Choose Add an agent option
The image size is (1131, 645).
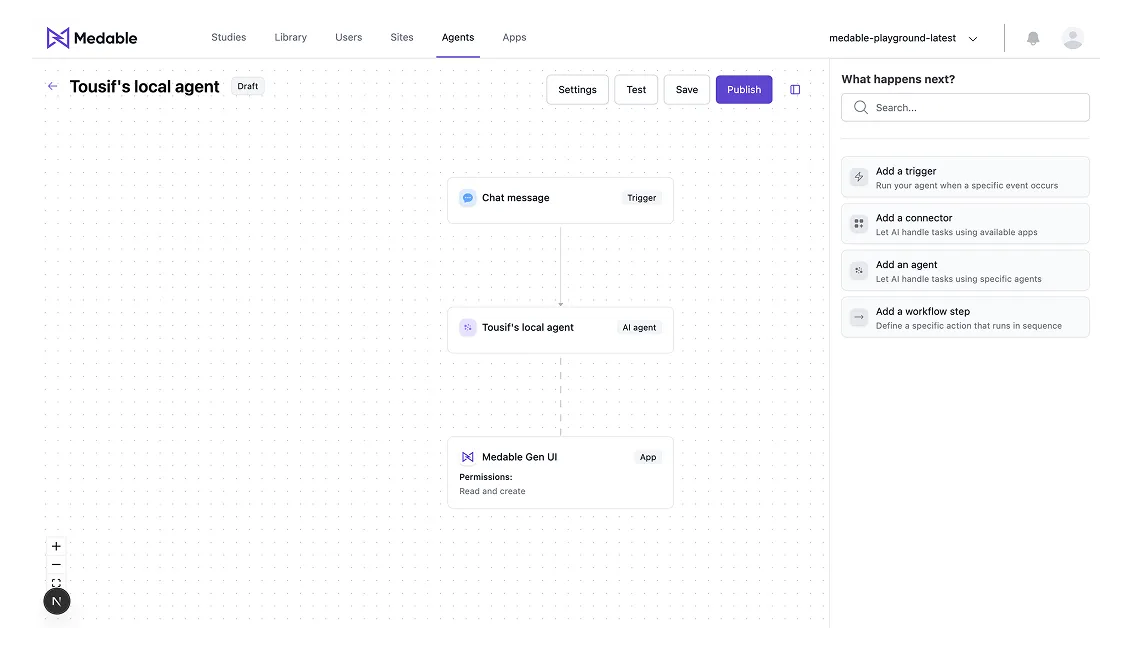[x=965, y=271]
